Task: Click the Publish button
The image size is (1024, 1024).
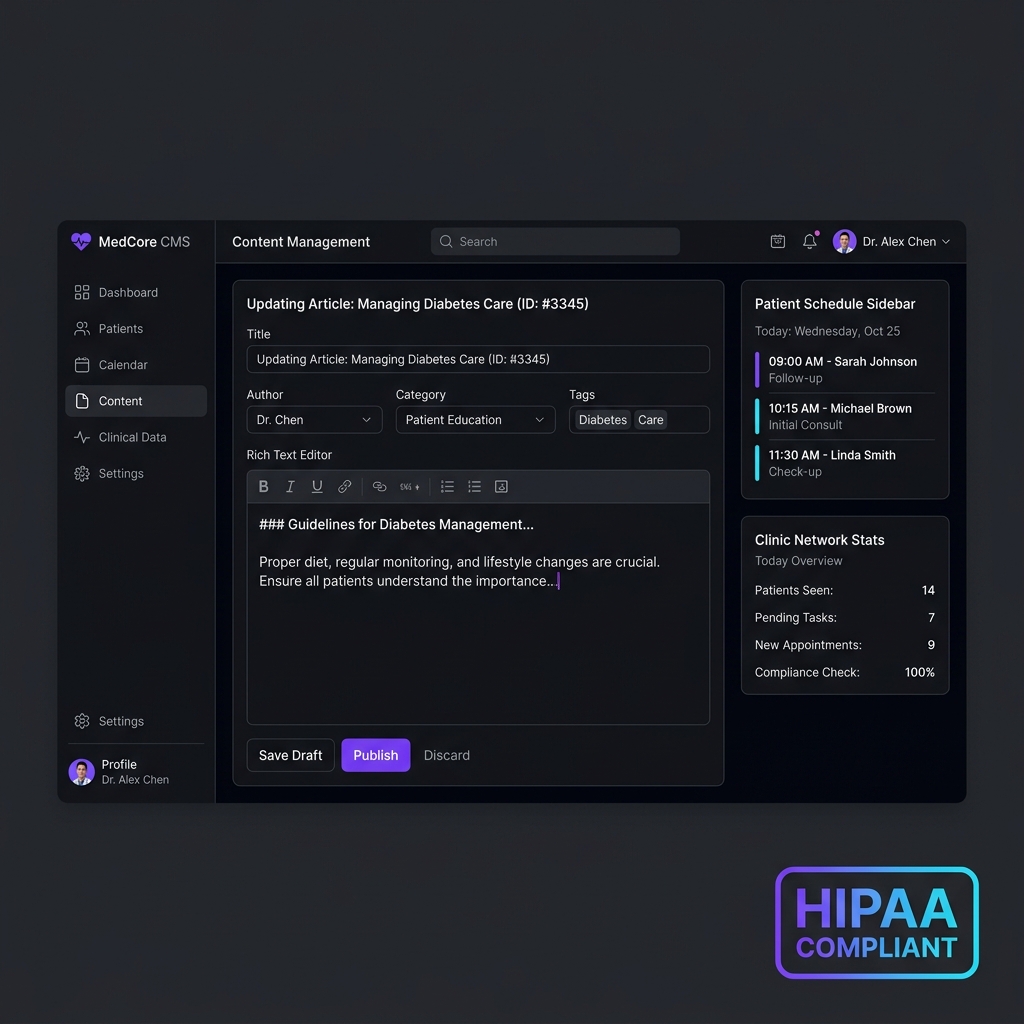Action: (376, 756)
